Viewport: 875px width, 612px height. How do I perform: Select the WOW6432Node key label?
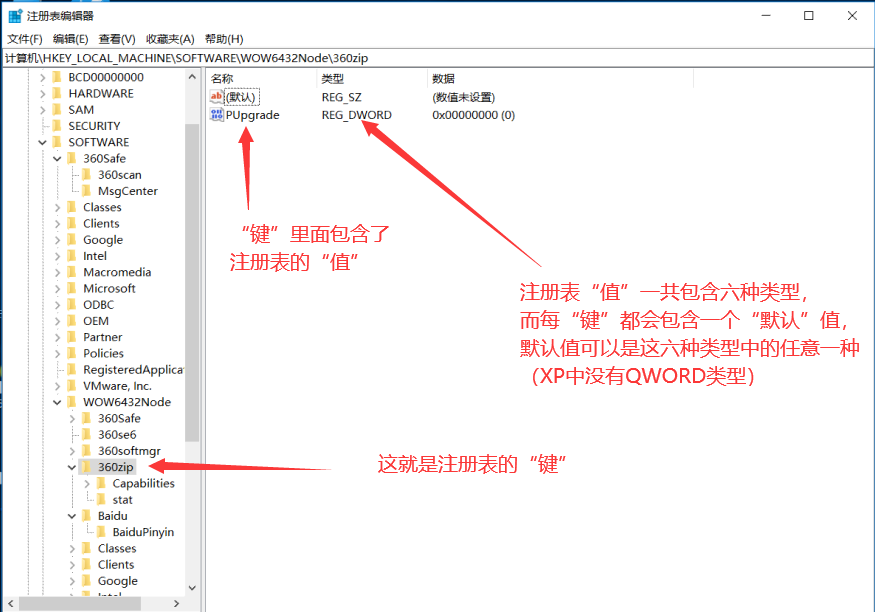pyautogui.click(x=127, y=402)
